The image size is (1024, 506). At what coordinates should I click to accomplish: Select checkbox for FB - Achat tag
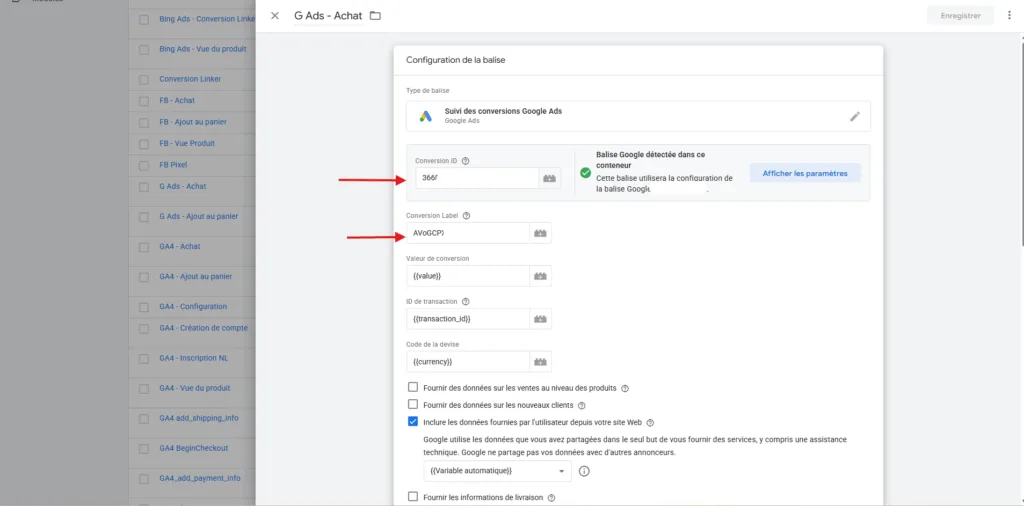coord(144,101)
